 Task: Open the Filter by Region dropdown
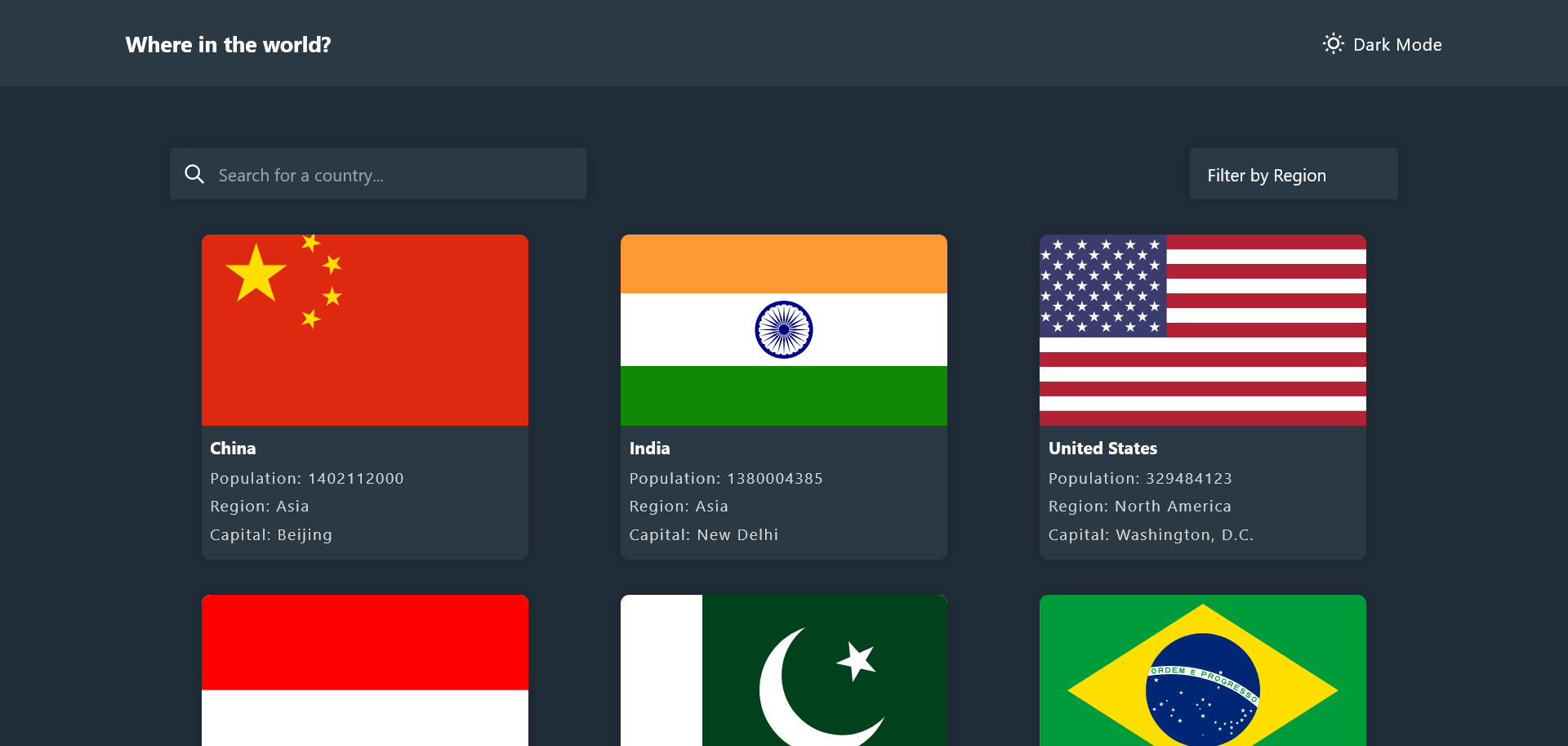point(1294,174)
